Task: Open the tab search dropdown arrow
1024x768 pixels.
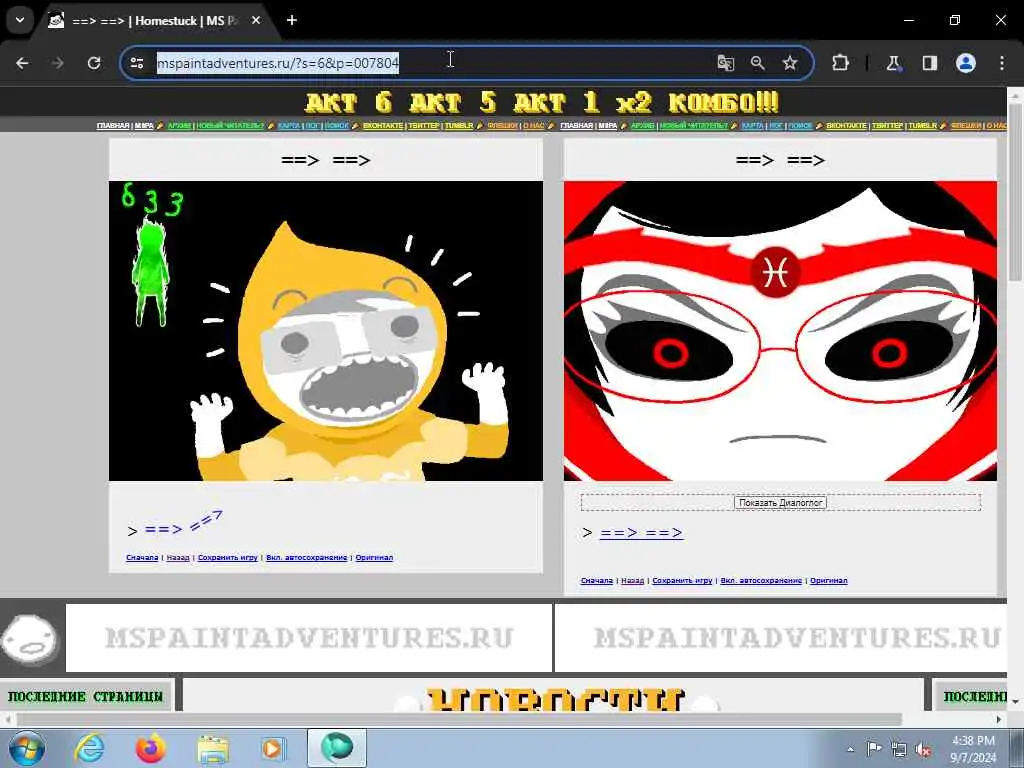Action: pos(20,20)
